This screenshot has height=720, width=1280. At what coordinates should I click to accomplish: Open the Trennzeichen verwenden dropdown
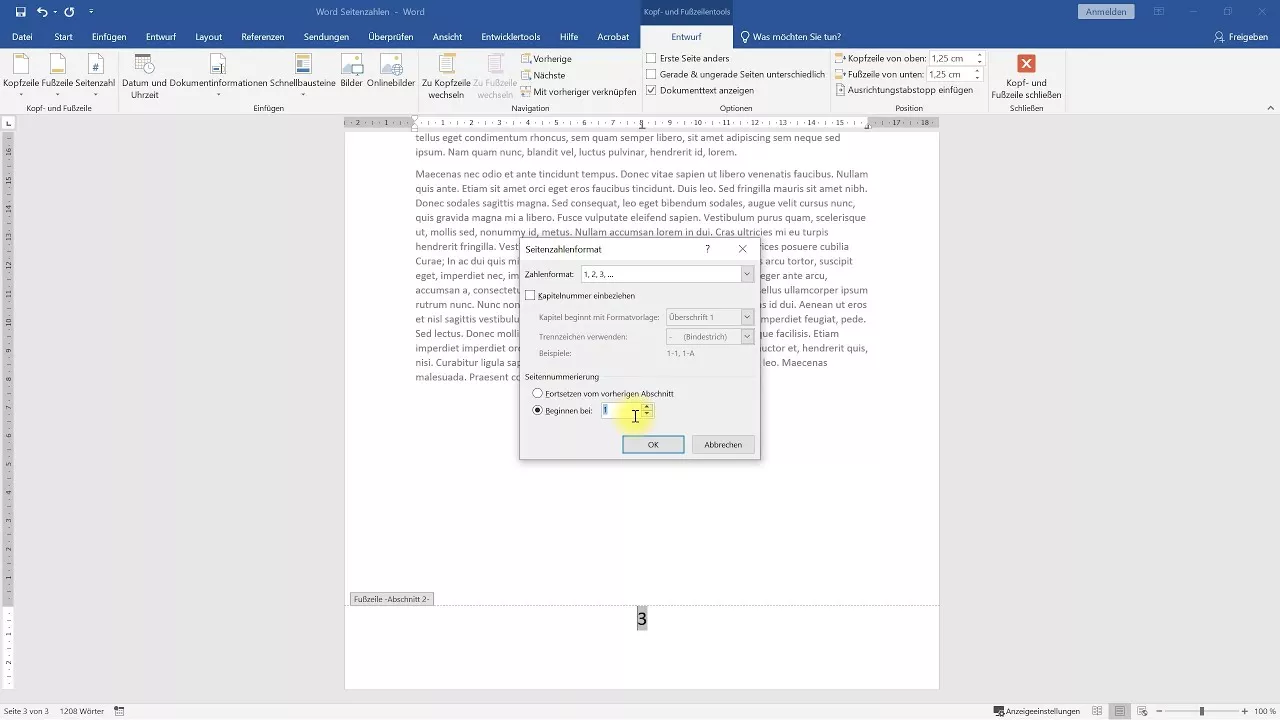pos(746,337)
